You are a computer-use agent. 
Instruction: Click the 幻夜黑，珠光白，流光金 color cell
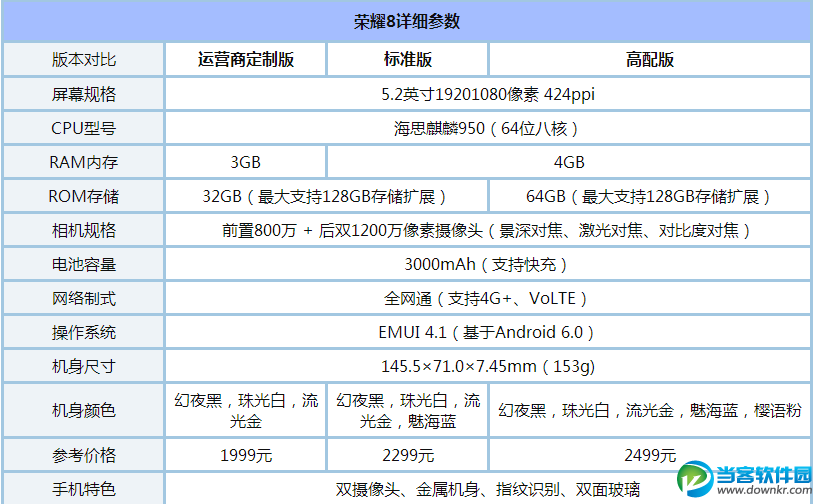coord(245,410)
